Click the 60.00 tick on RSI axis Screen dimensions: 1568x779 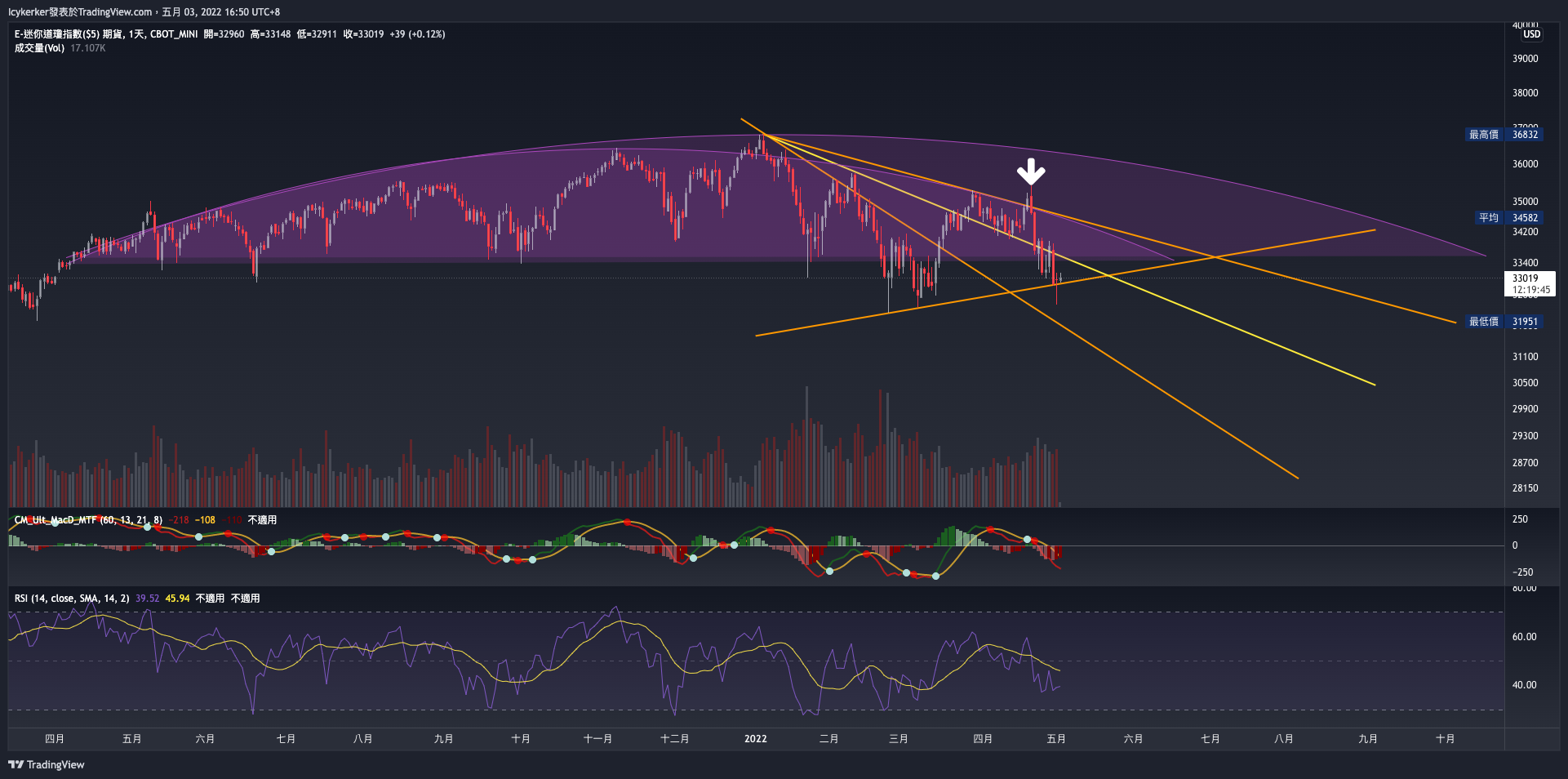1524,637
